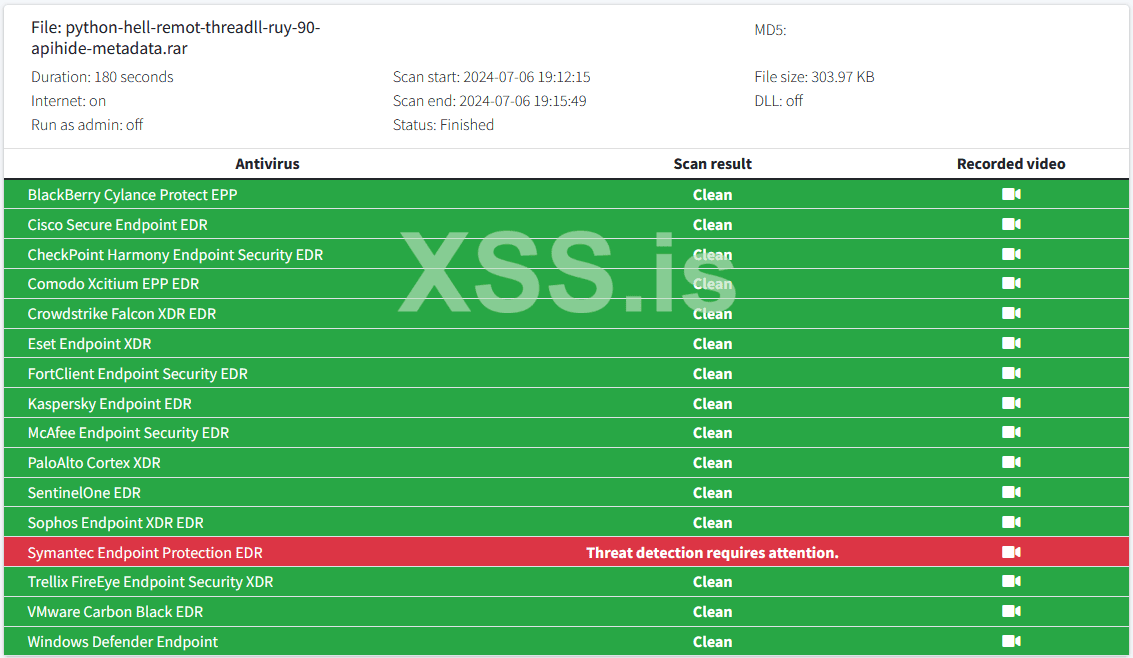The width and height of the screenshot is (1133, 658).
Task: Select the Scan result column header
Action: (712, 164)
